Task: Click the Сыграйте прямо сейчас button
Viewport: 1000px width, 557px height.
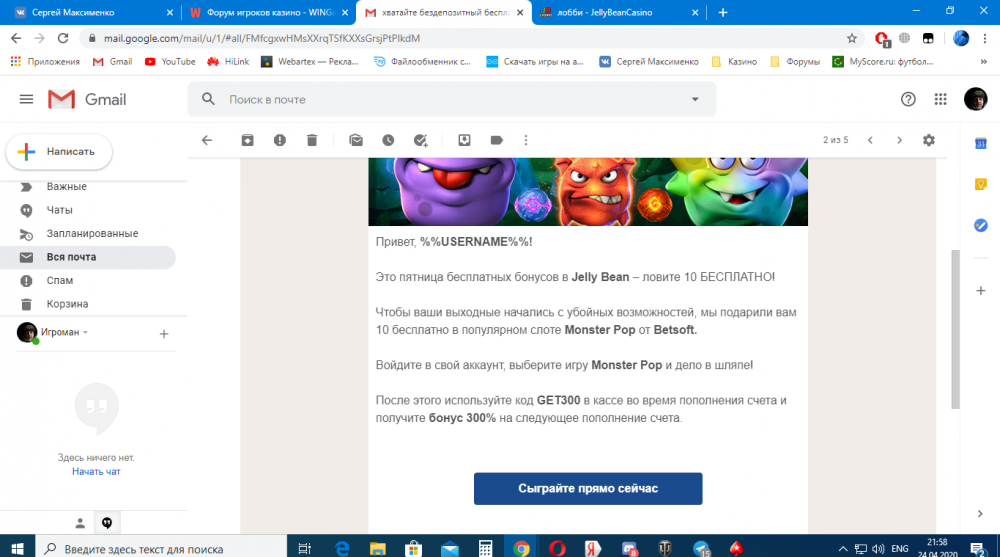Action: 588,489
